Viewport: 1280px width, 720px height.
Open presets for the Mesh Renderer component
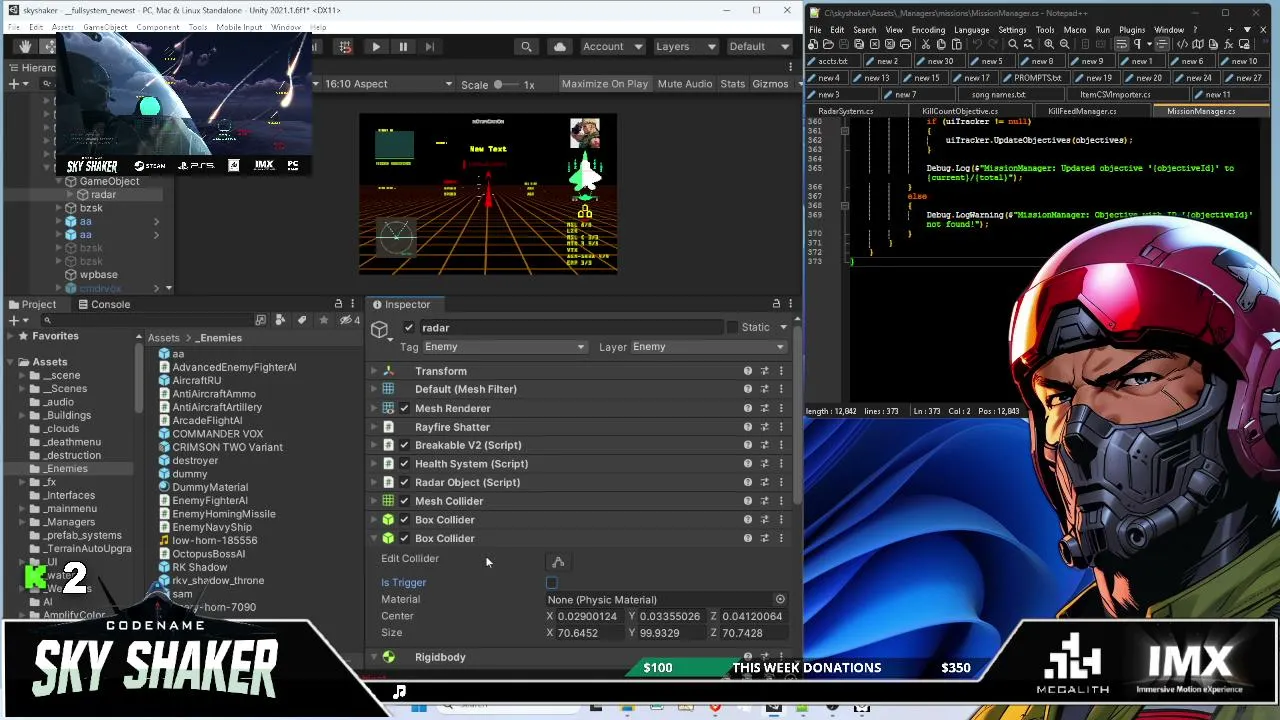765,408
